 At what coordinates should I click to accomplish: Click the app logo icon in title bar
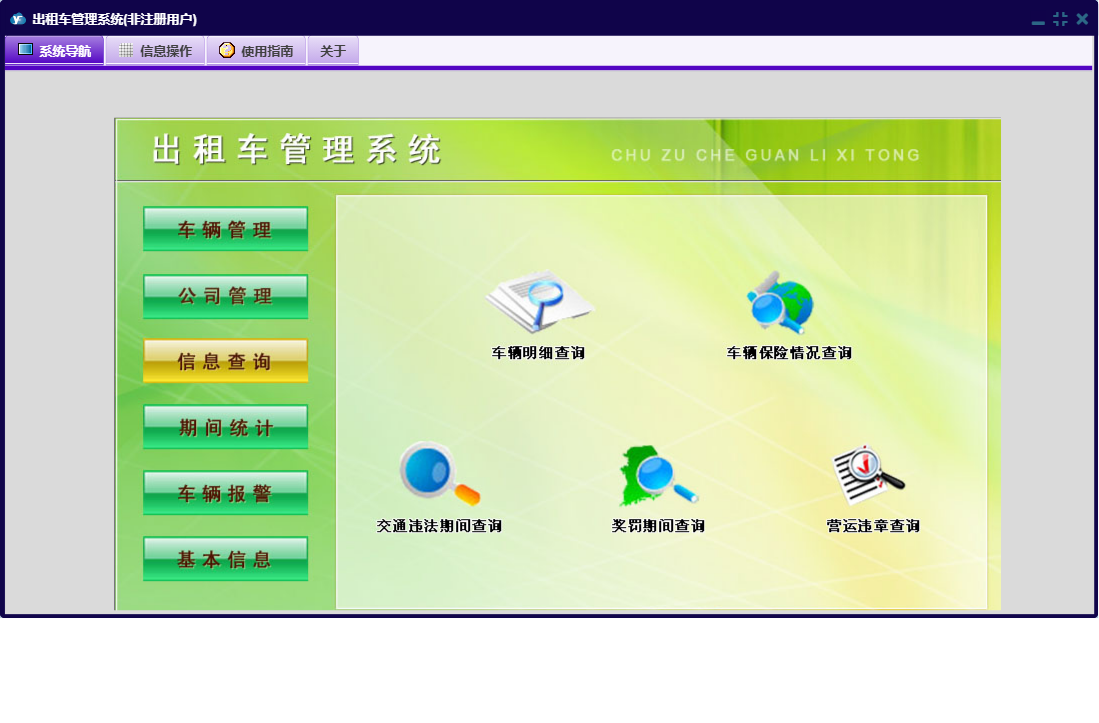18,19
